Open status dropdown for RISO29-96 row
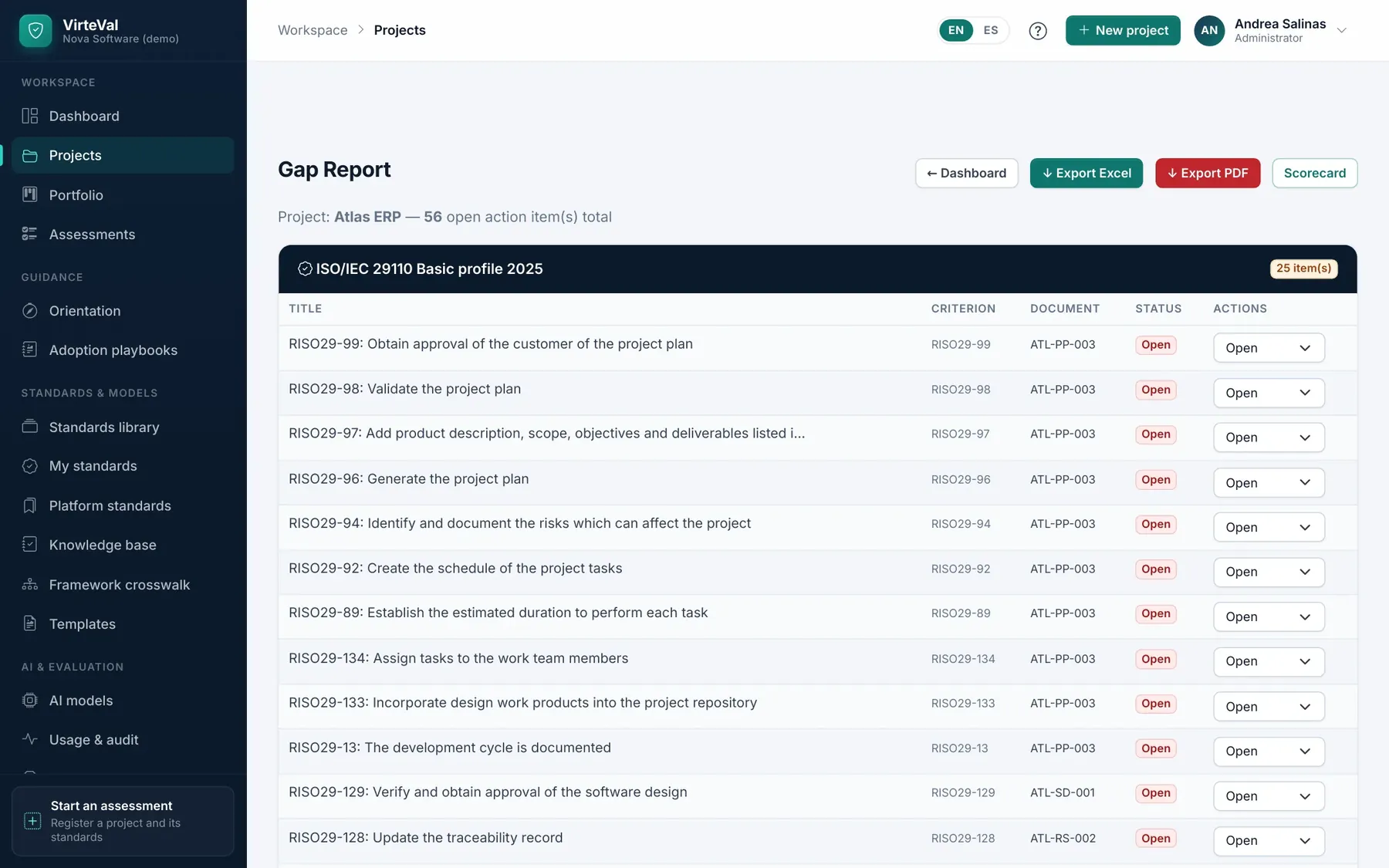This screenshot has width=1389, height=868. click(1269, 483)
